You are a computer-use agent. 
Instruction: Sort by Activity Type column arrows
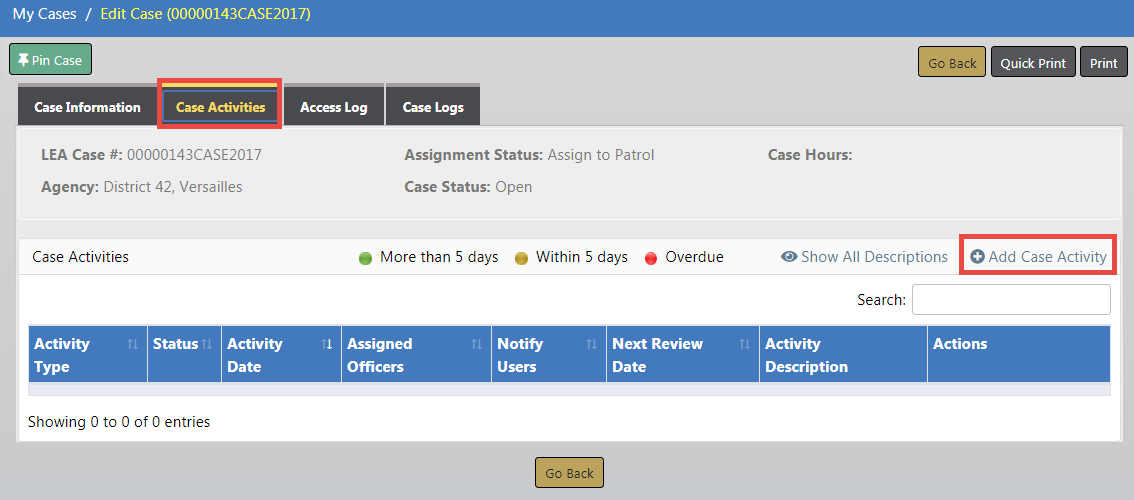coord(133,344)
